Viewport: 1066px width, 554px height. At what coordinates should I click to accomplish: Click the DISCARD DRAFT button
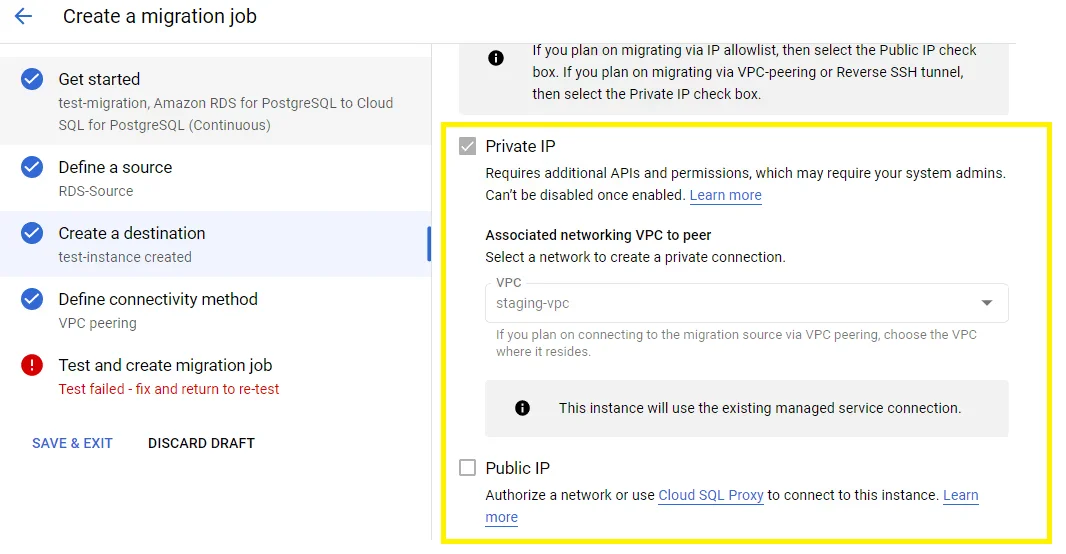pyautogui.click(x=201, y=443)
